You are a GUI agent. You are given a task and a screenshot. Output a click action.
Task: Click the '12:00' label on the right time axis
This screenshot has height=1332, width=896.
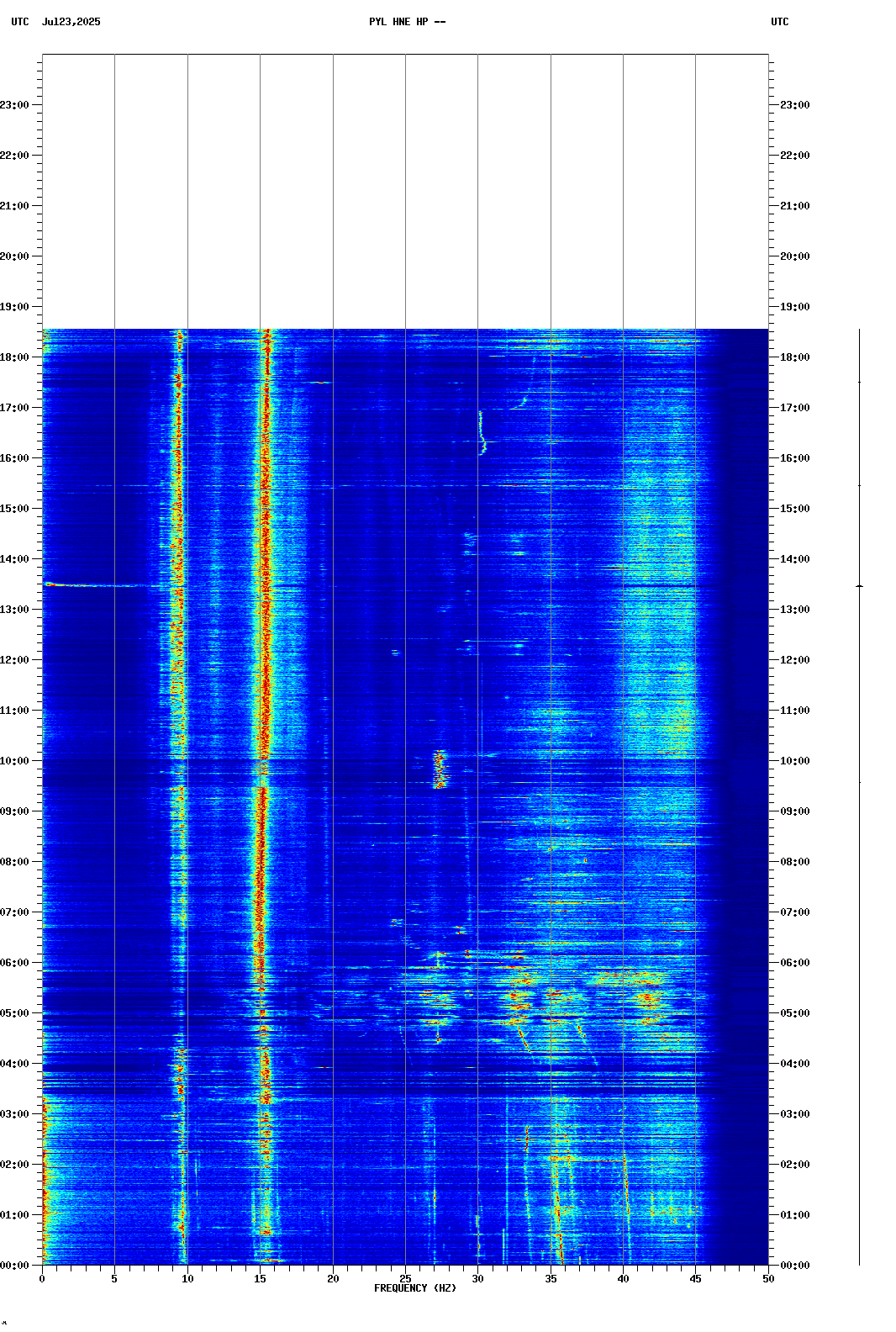[x=795, y=660]
